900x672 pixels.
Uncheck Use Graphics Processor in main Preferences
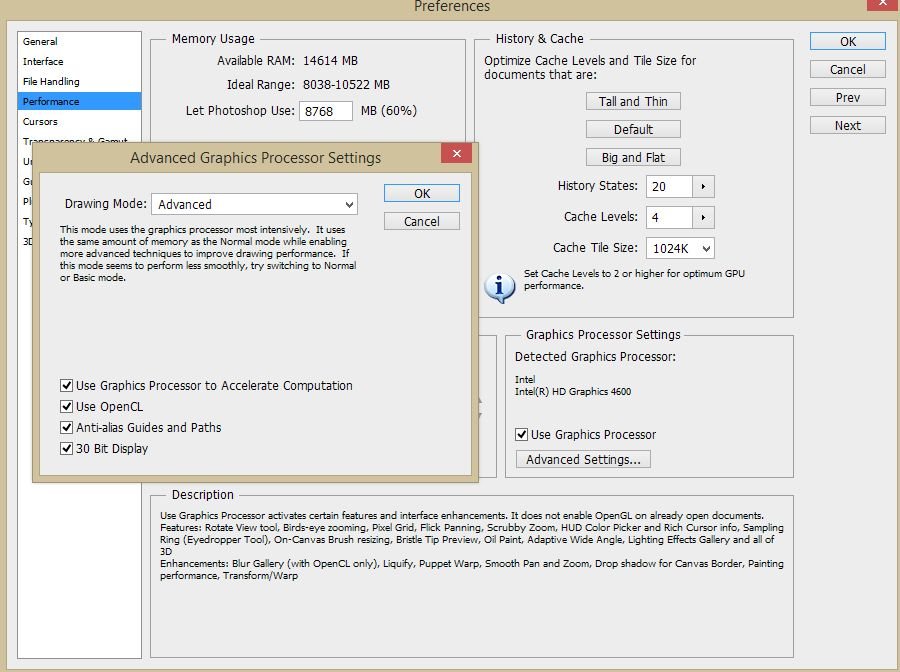(x=522, y=435)
